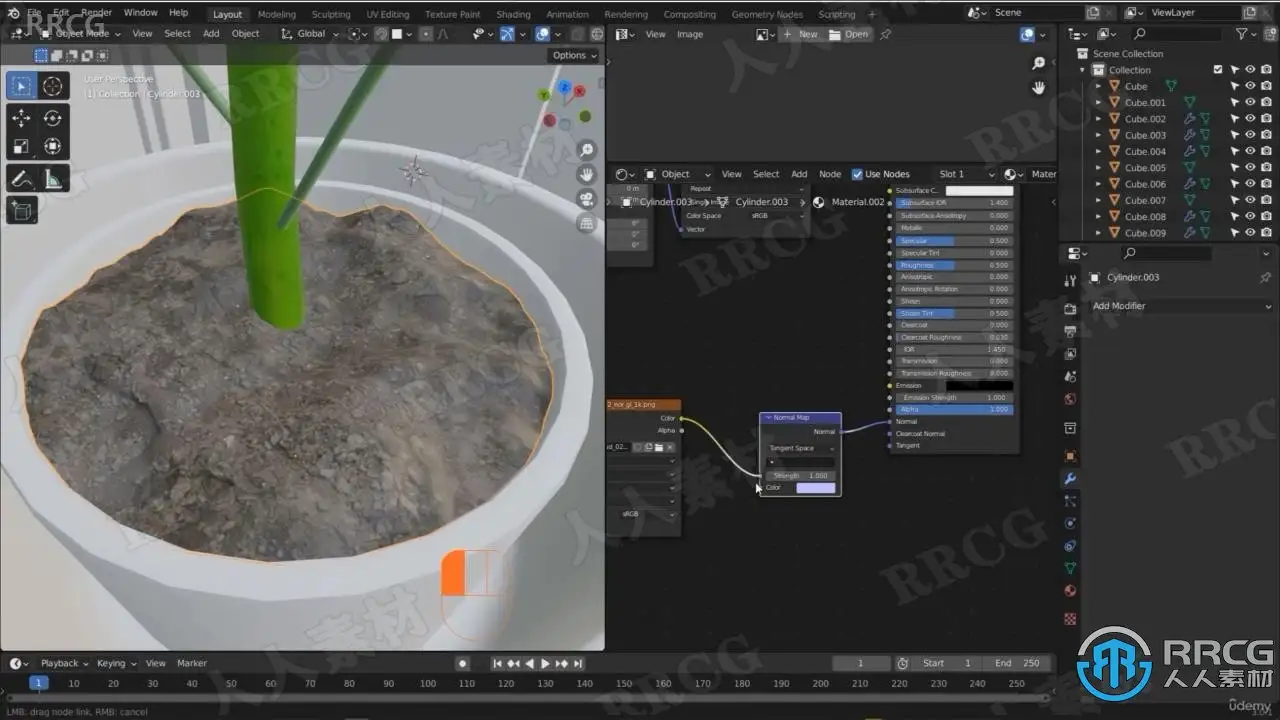Click Open button in image editor

pyautogui.click(x=849, y=34)
